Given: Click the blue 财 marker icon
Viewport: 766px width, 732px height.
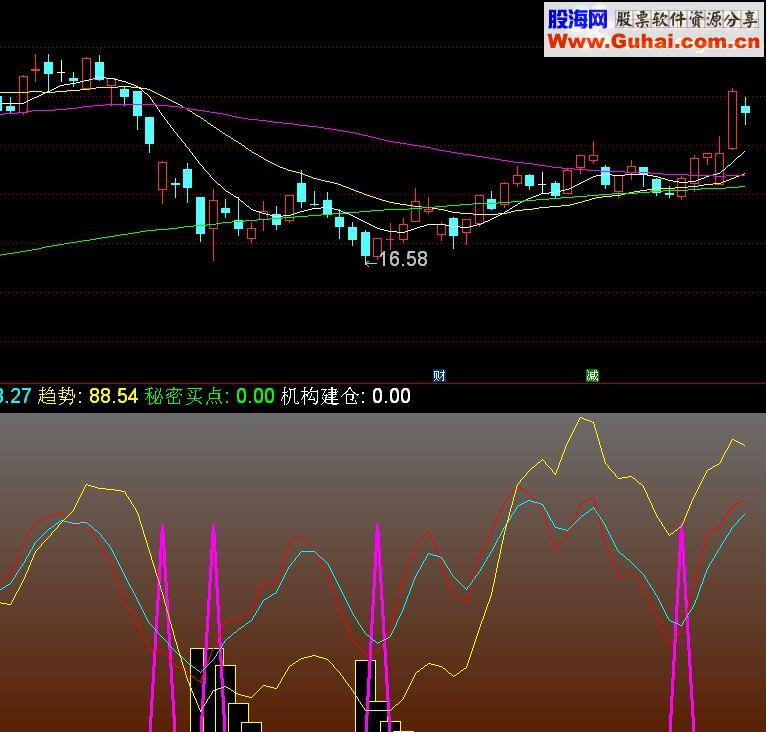Looking at the screenshot, I should [439, 375].
